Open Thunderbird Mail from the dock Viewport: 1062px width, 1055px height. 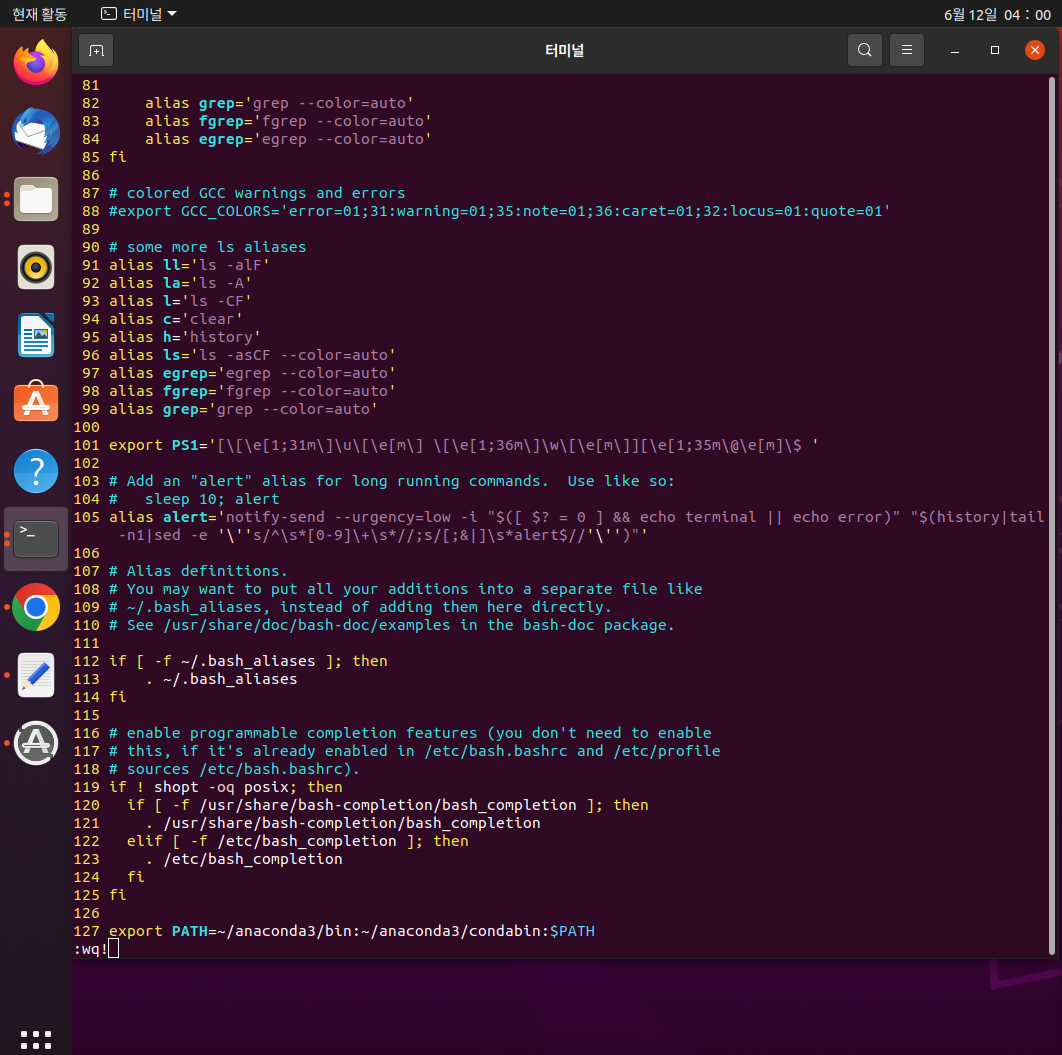[36, 131]
